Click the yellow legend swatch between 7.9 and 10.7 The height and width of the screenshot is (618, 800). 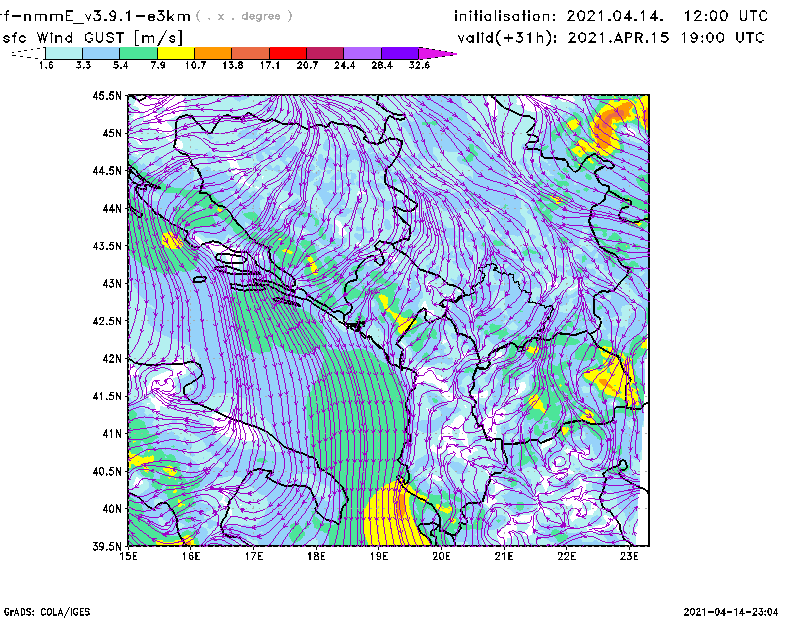[x=176, y=53]
